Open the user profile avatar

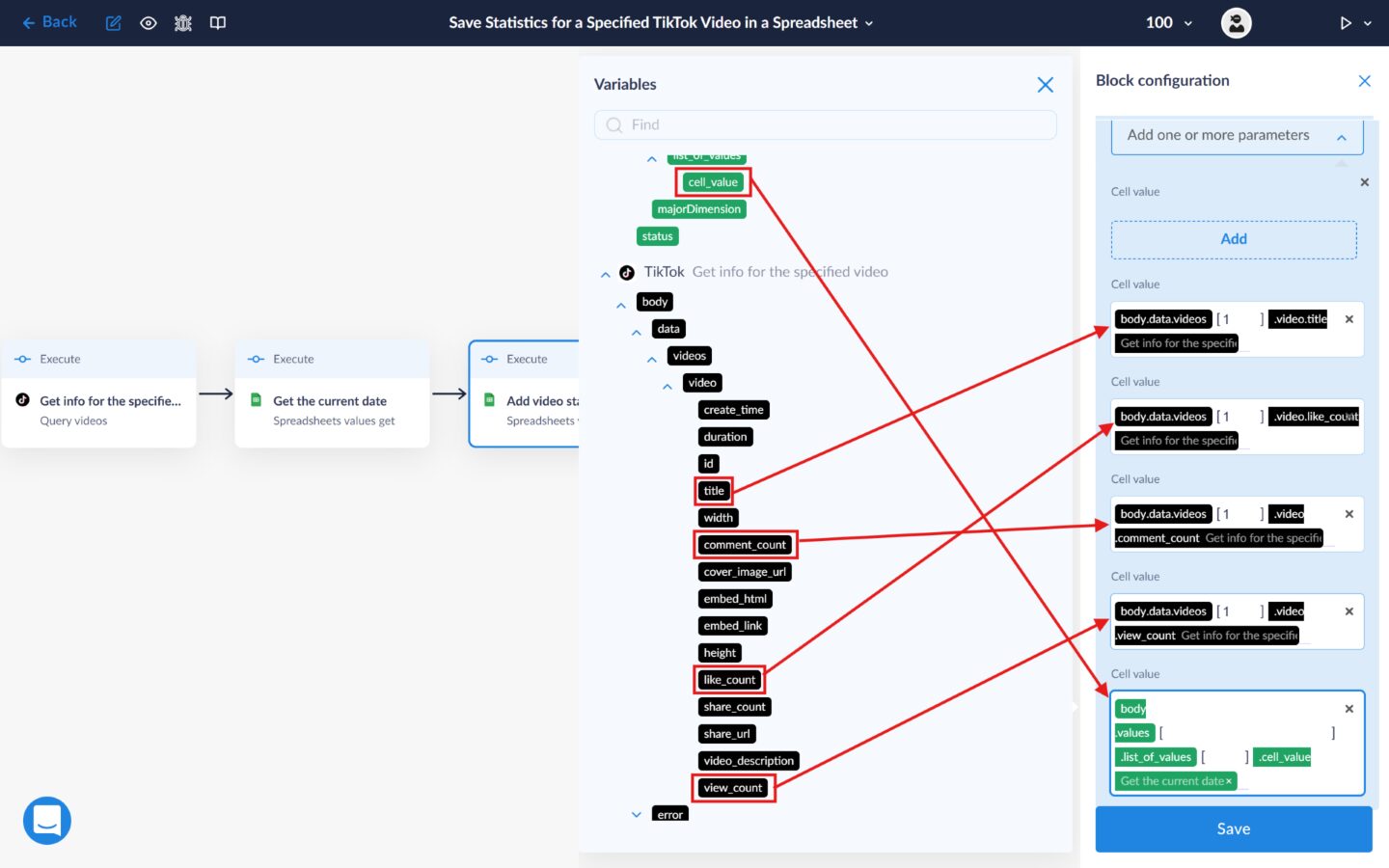click(x=1236, y=23)
